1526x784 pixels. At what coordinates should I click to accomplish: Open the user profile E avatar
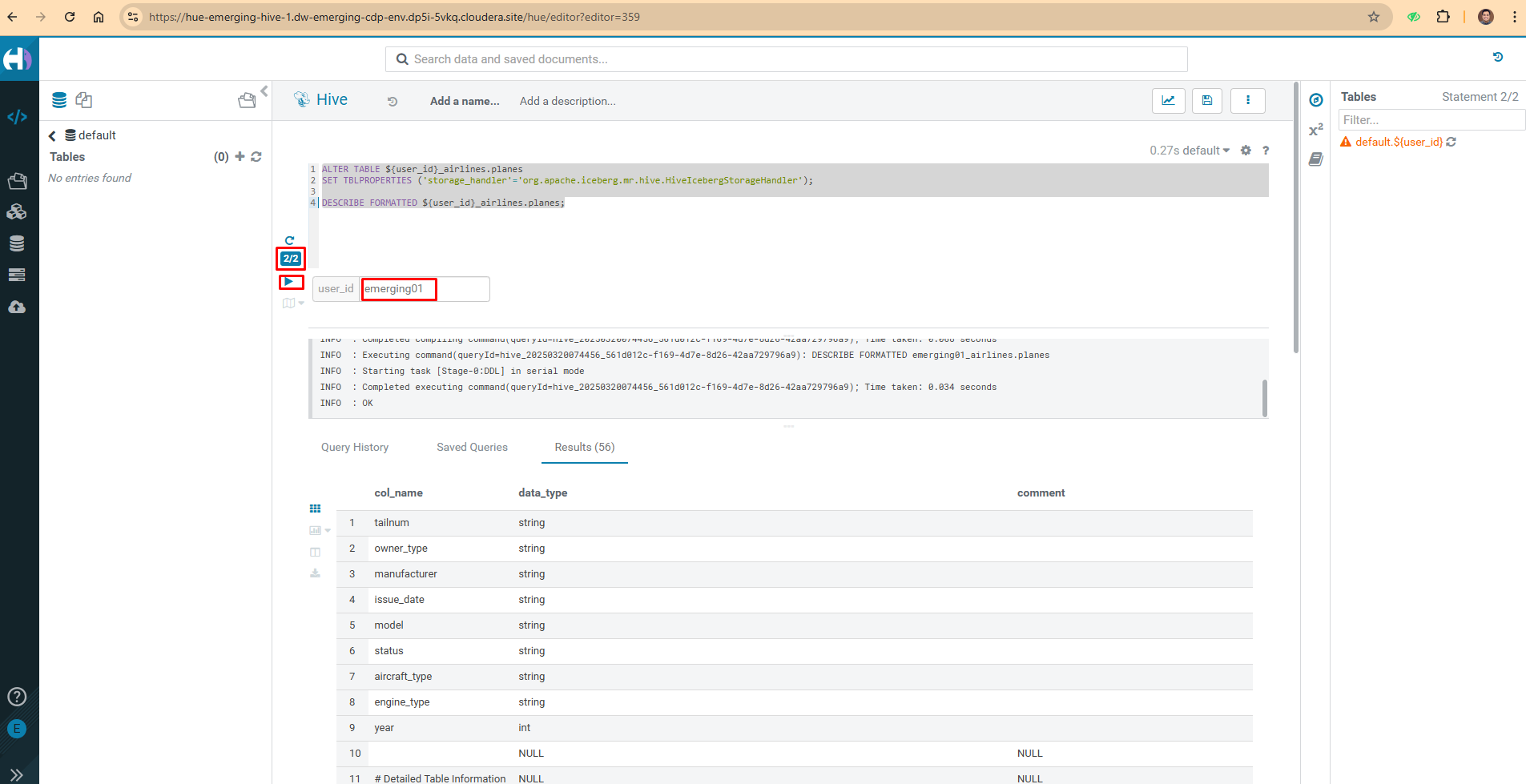[17, 729]
